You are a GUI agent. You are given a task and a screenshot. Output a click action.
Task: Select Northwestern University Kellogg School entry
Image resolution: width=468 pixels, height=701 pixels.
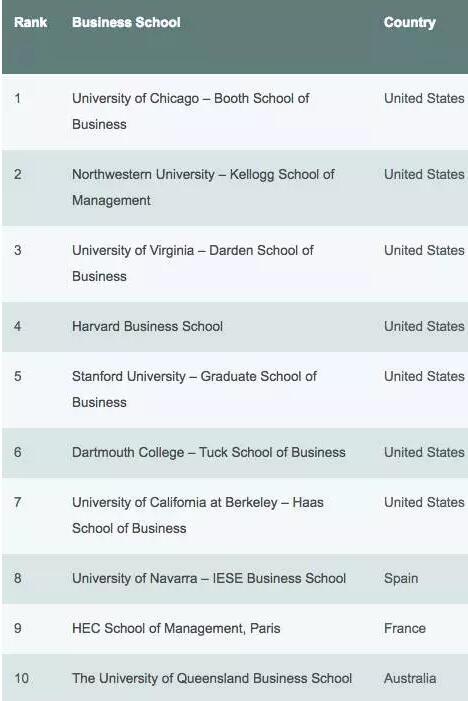tap(203, 187)
